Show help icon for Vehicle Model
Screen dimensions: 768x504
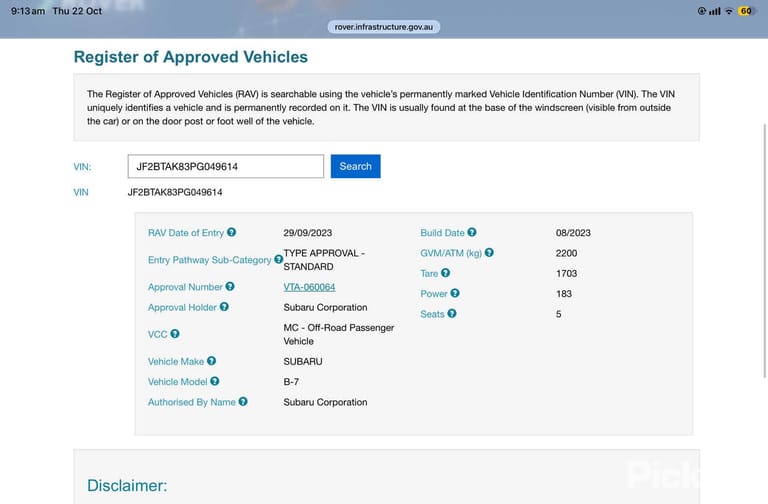point(215,381)
